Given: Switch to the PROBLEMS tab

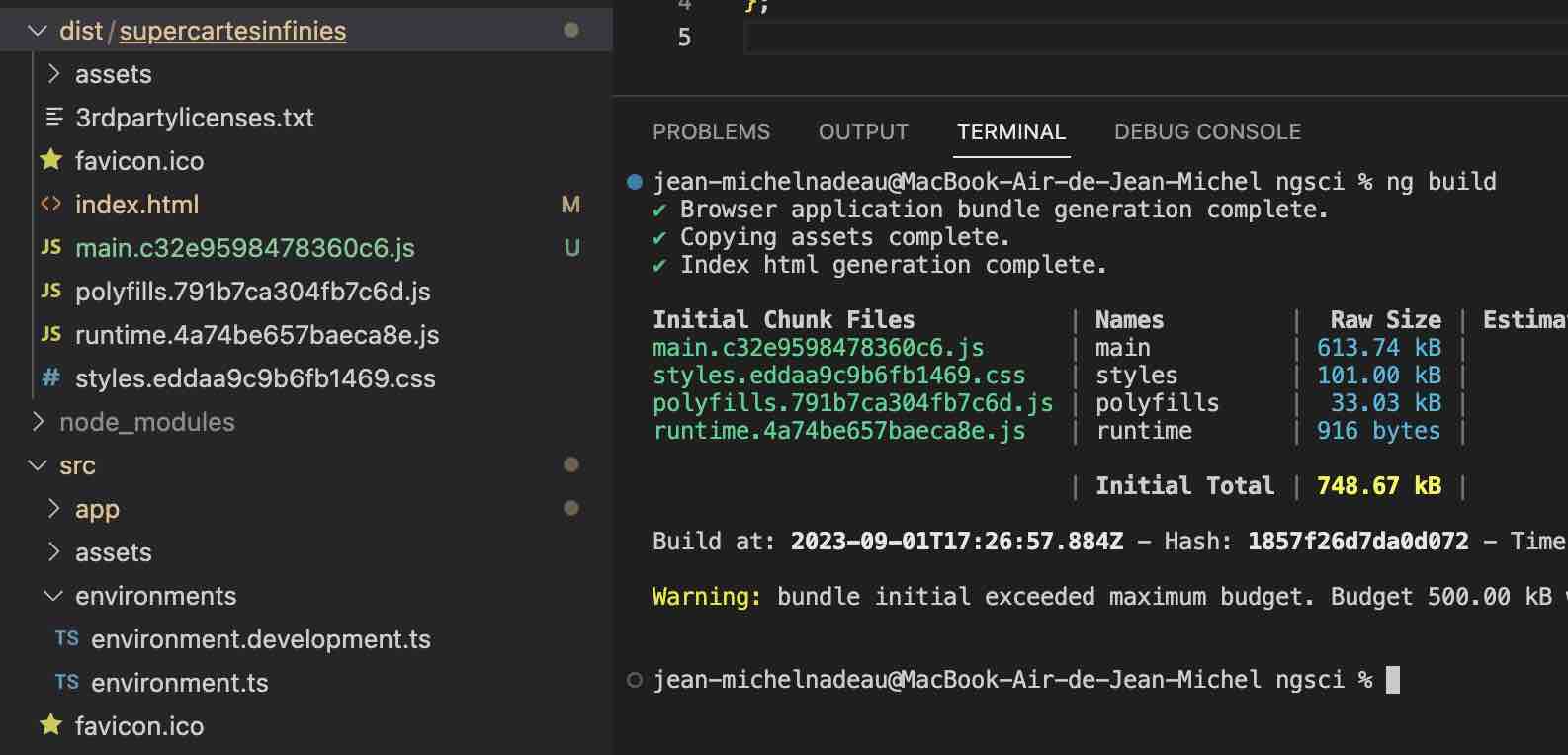Looking at the screenshot, I should [711, 131].
